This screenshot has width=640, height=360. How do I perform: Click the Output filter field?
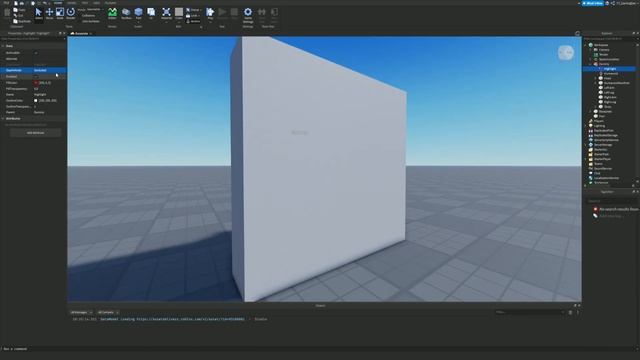(x=529, y=312)
